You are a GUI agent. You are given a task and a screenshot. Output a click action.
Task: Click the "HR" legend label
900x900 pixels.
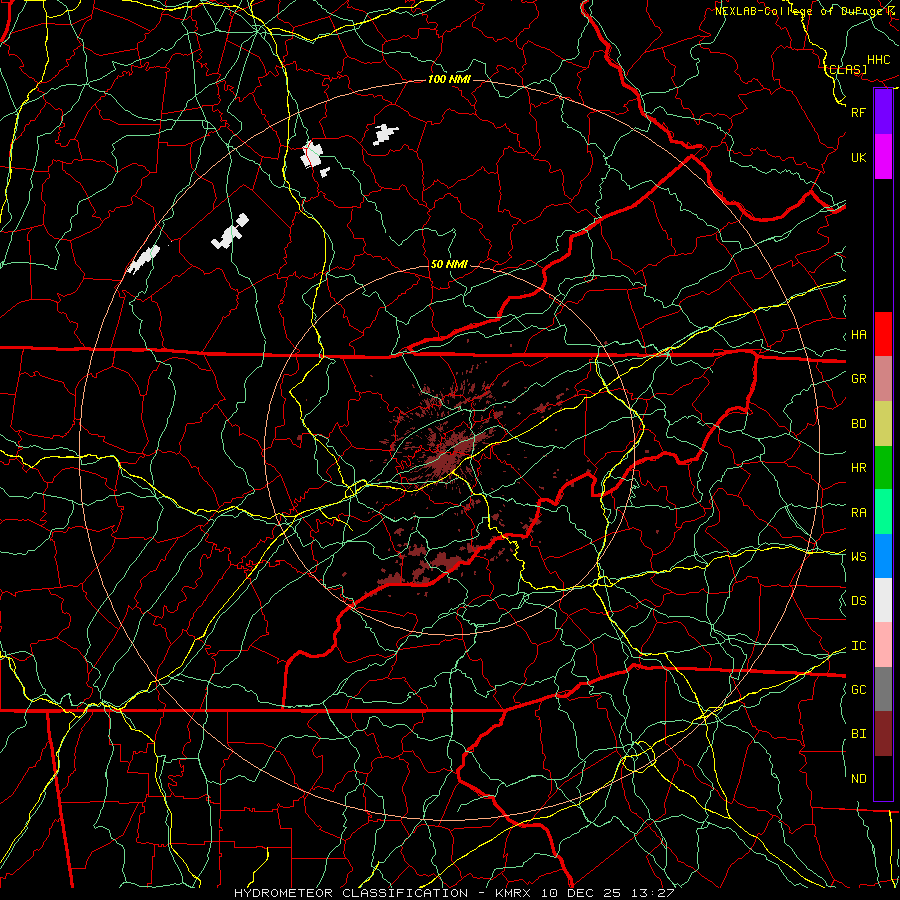[x=858, y=468]
